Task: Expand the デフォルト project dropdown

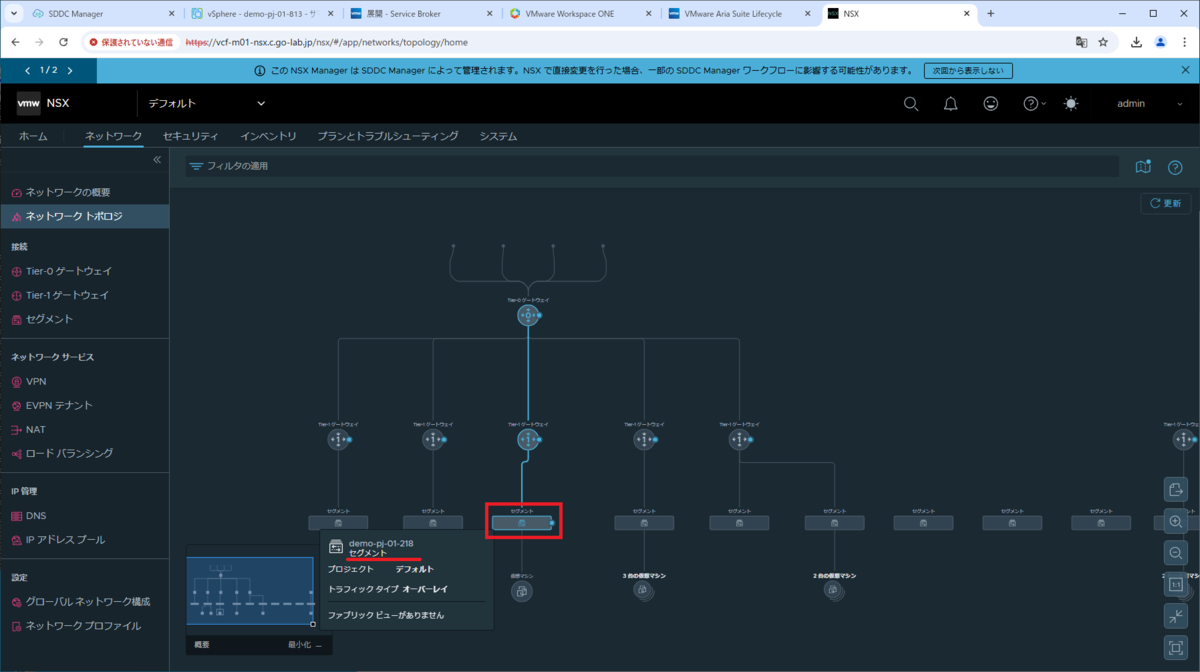Action: (x=207, y=103)
